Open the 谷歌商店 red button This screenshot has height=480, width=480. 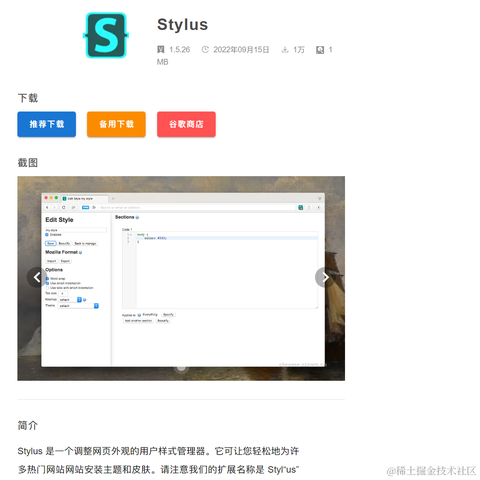pyautogui.click(x=186, y=124)
